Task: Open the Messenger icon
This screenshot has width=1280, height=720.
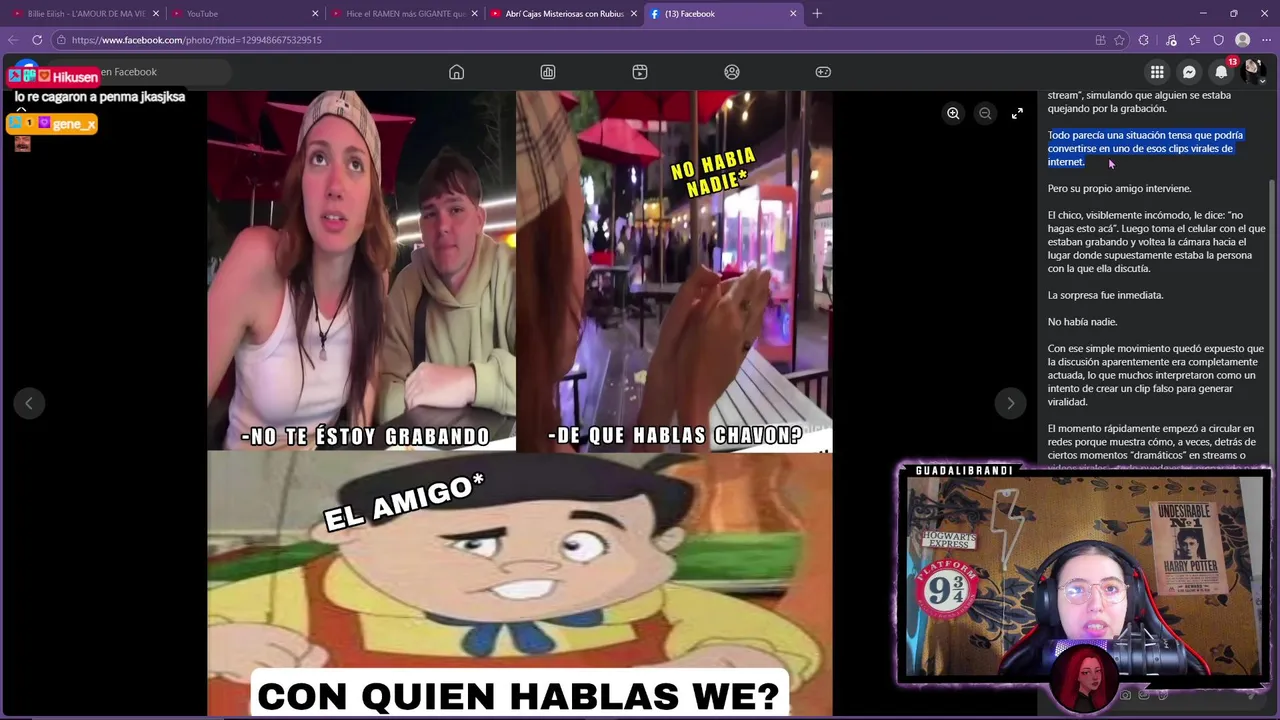Action: coord(1189,72)
